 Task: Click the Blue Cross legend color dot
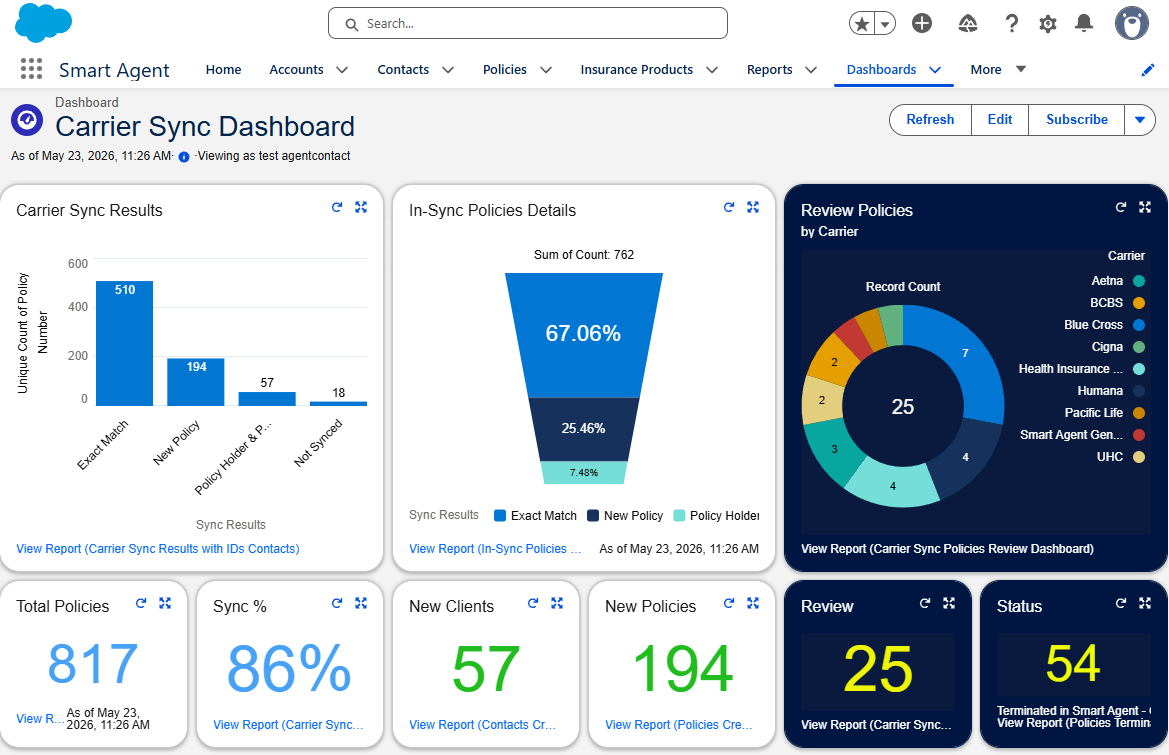coord(1138,325)
